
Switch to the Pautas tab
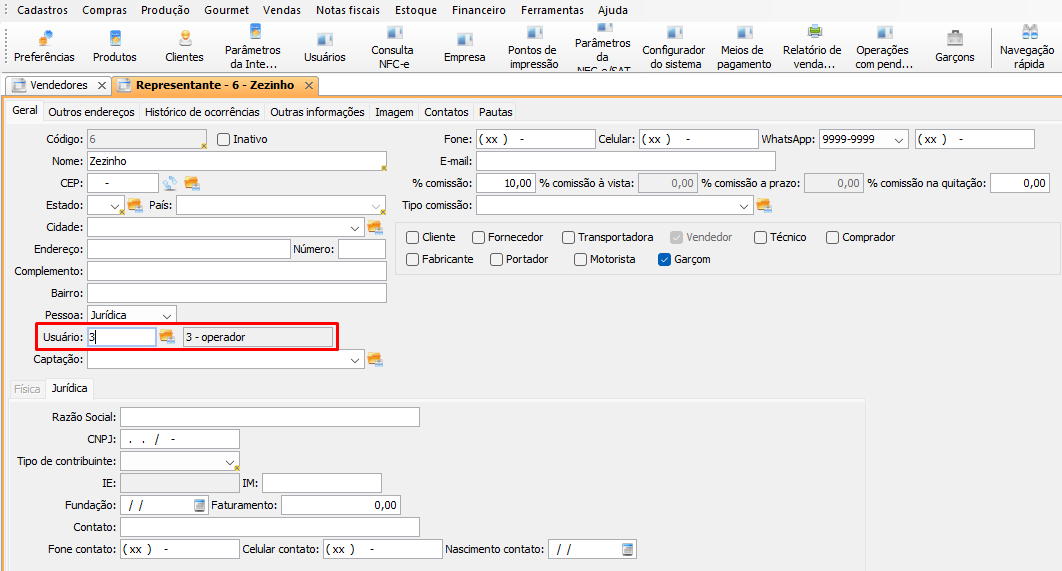(496, 112)
